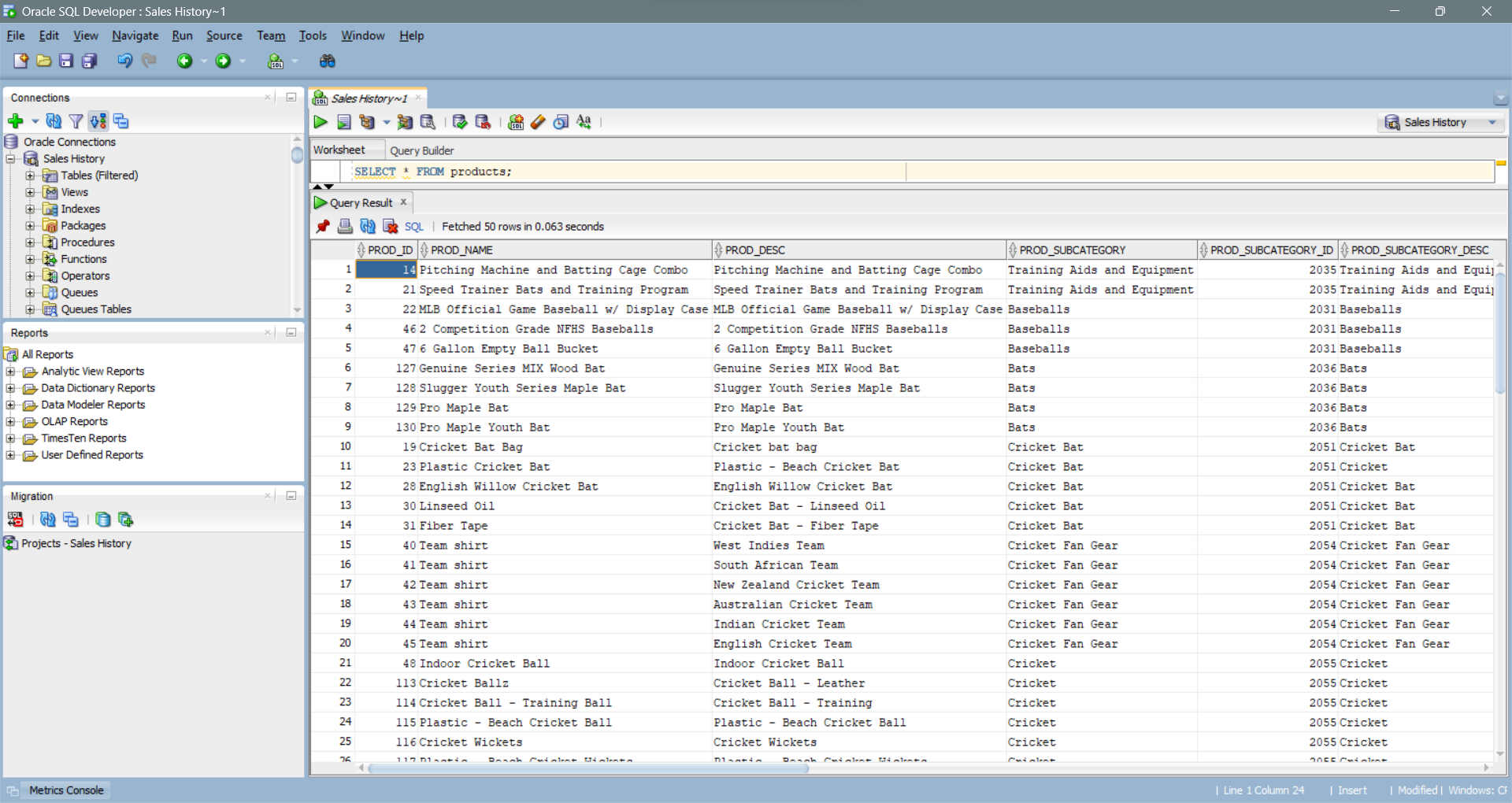1512x803 pixels.
Task: Click the Undo arrow icon
Action: tap(124, 61)
